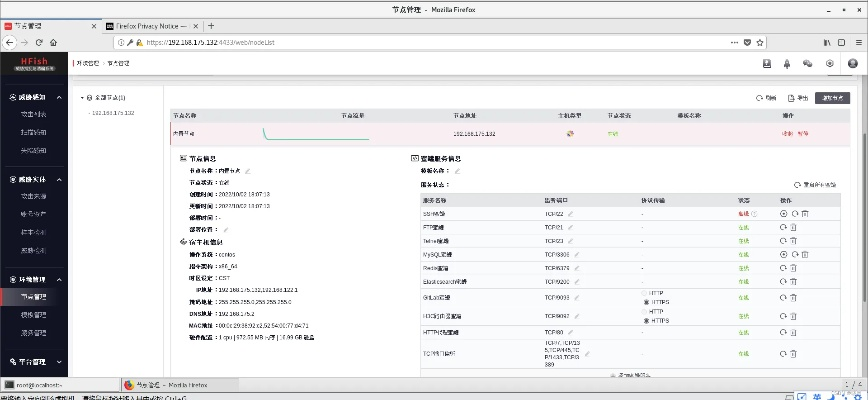The image size is (868, 400).
Task: Click the trash icon in the SSH row
Action: [805, 214]
